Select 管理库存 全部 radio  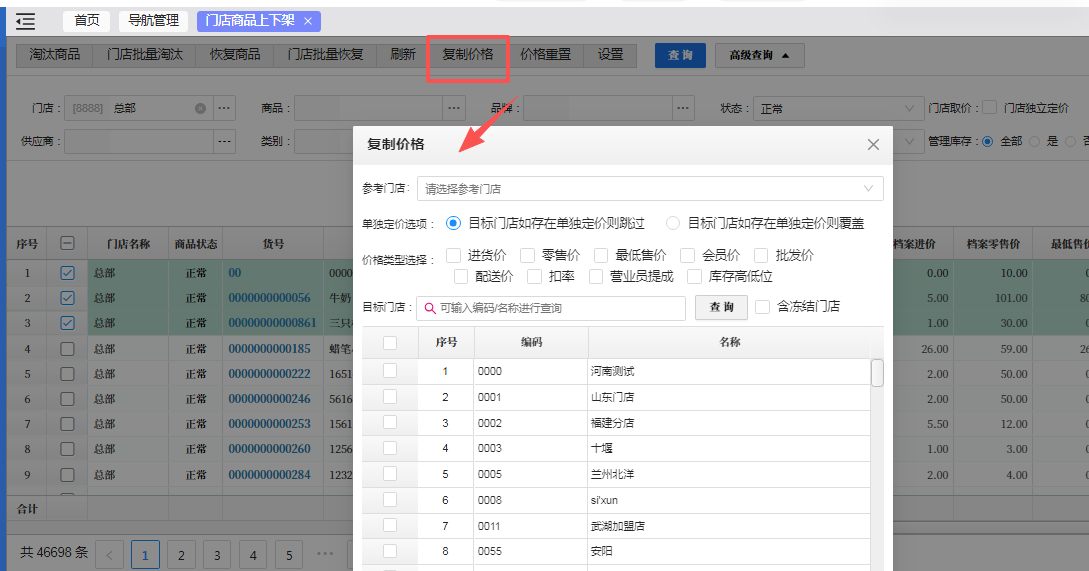(x=988, y=141)
